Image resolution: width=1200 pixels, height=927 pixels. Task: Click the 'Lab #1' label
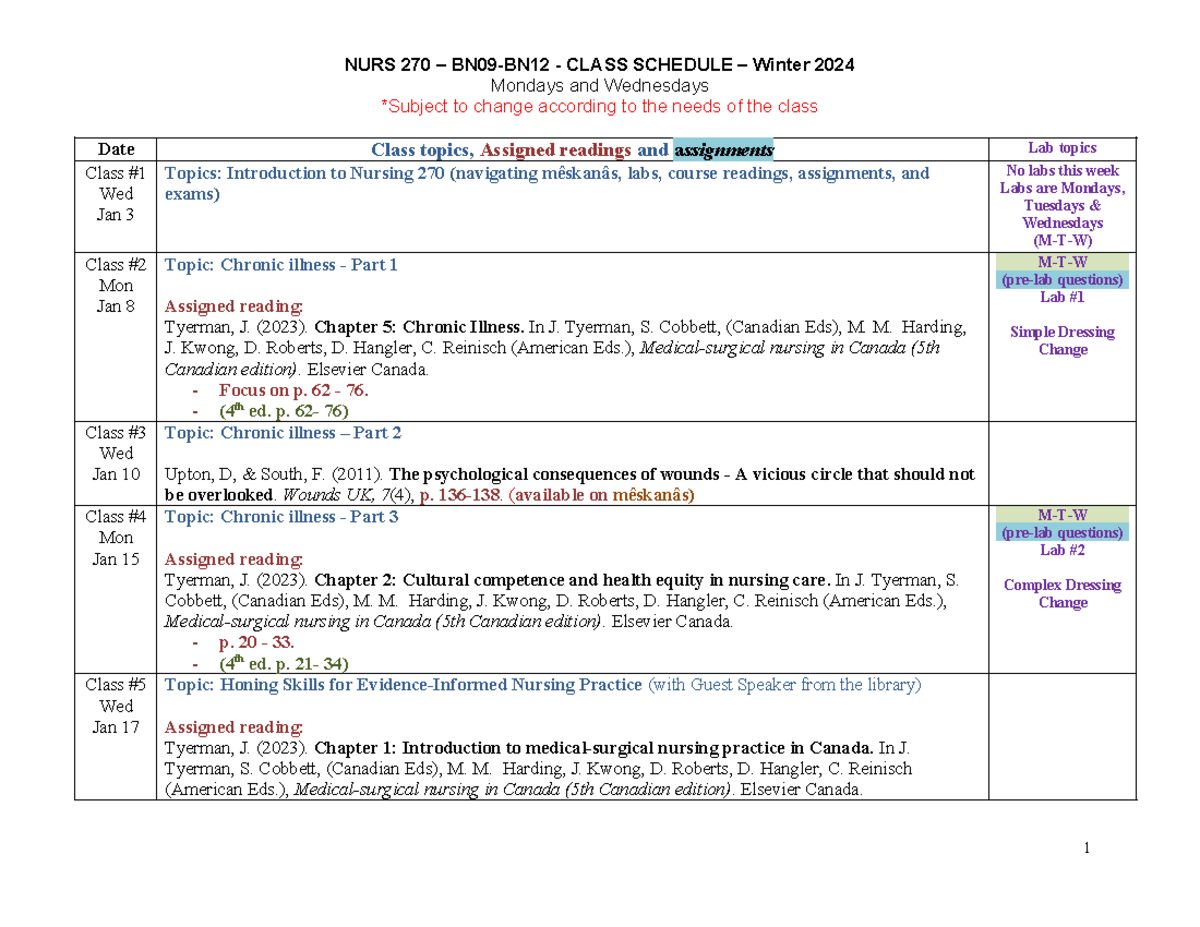[1063, 297]
